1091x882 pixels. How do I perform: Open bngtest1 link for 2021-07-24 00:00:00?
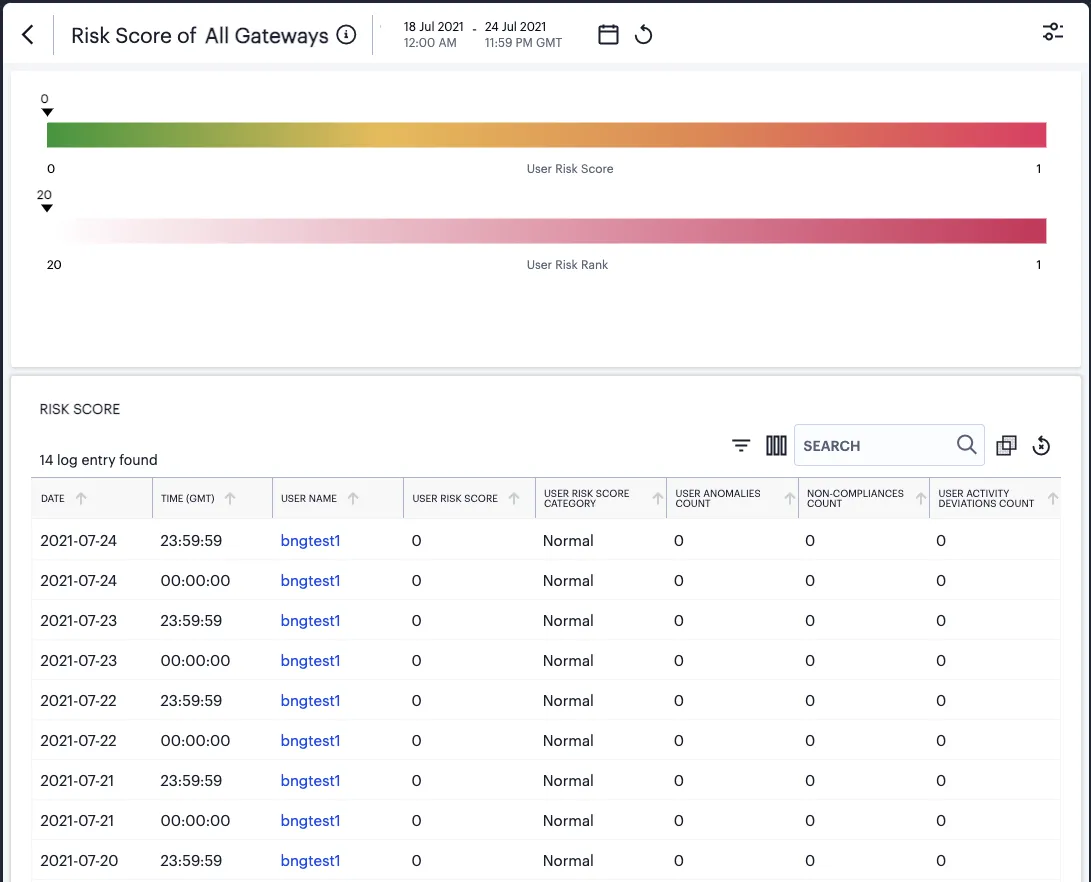310,581
